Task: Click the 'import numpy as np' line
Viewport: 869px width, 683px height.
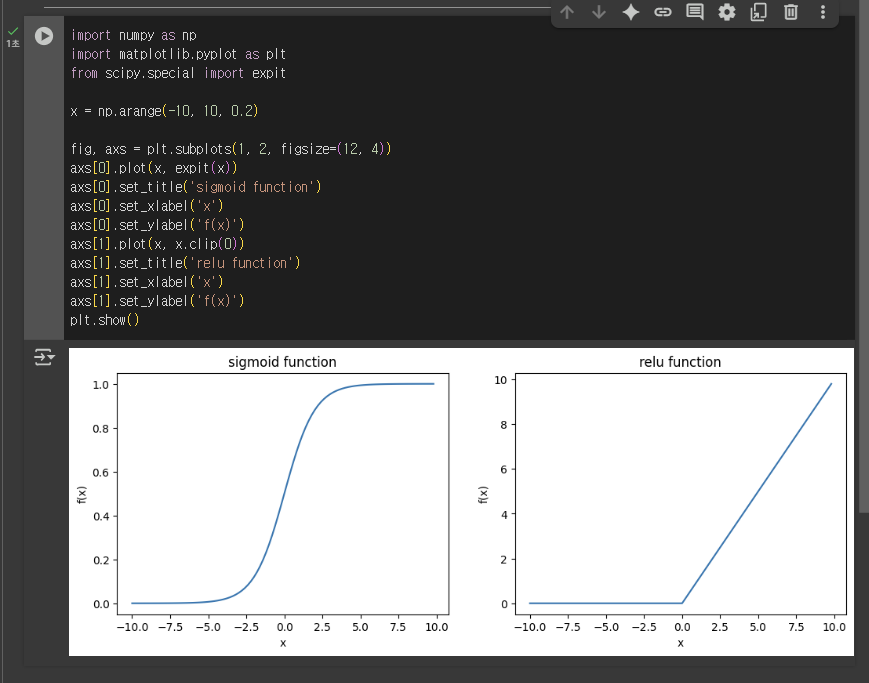Action: coord(134,35)
